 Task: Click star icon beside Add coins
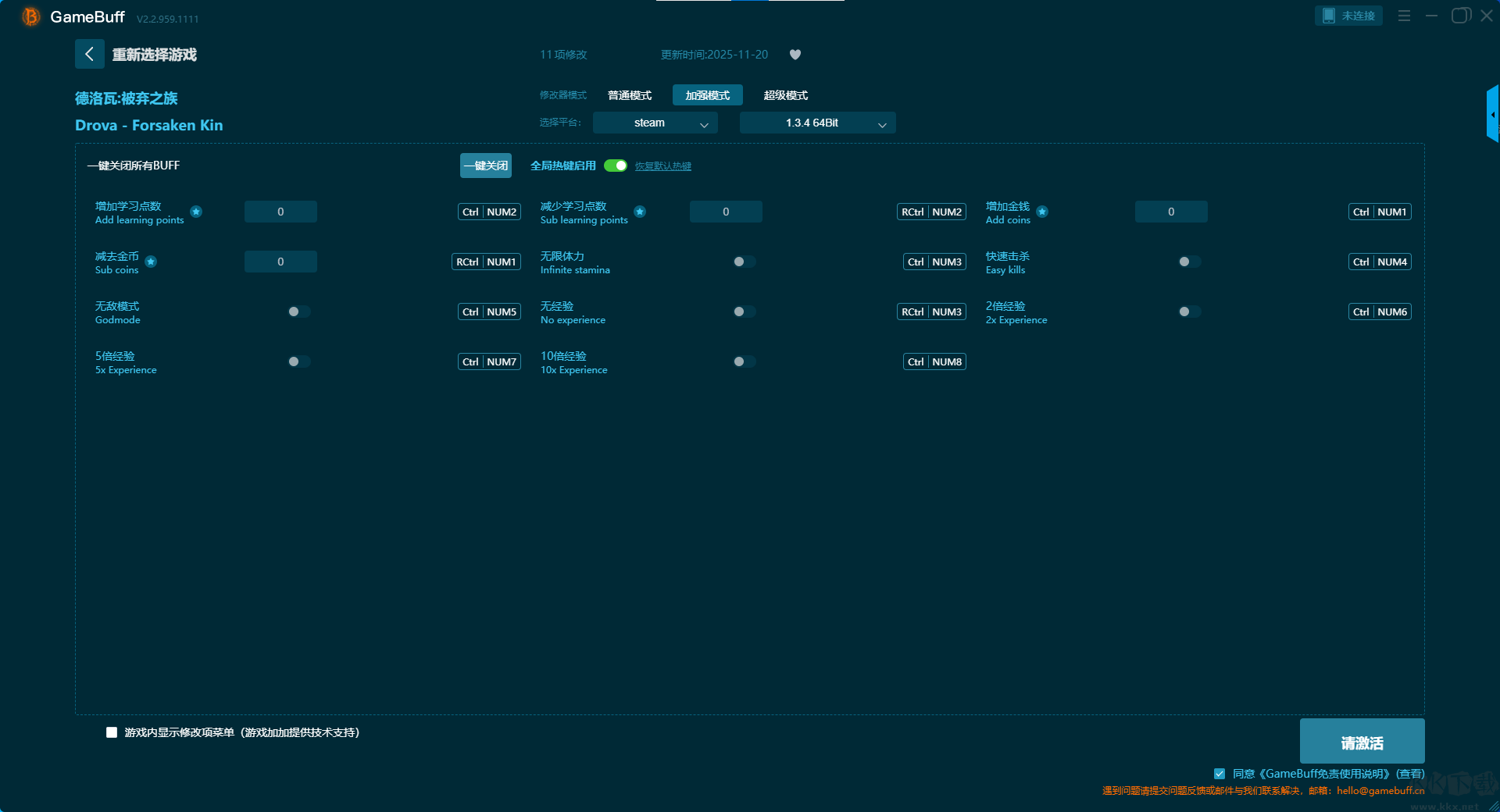tap(1042, 212)
